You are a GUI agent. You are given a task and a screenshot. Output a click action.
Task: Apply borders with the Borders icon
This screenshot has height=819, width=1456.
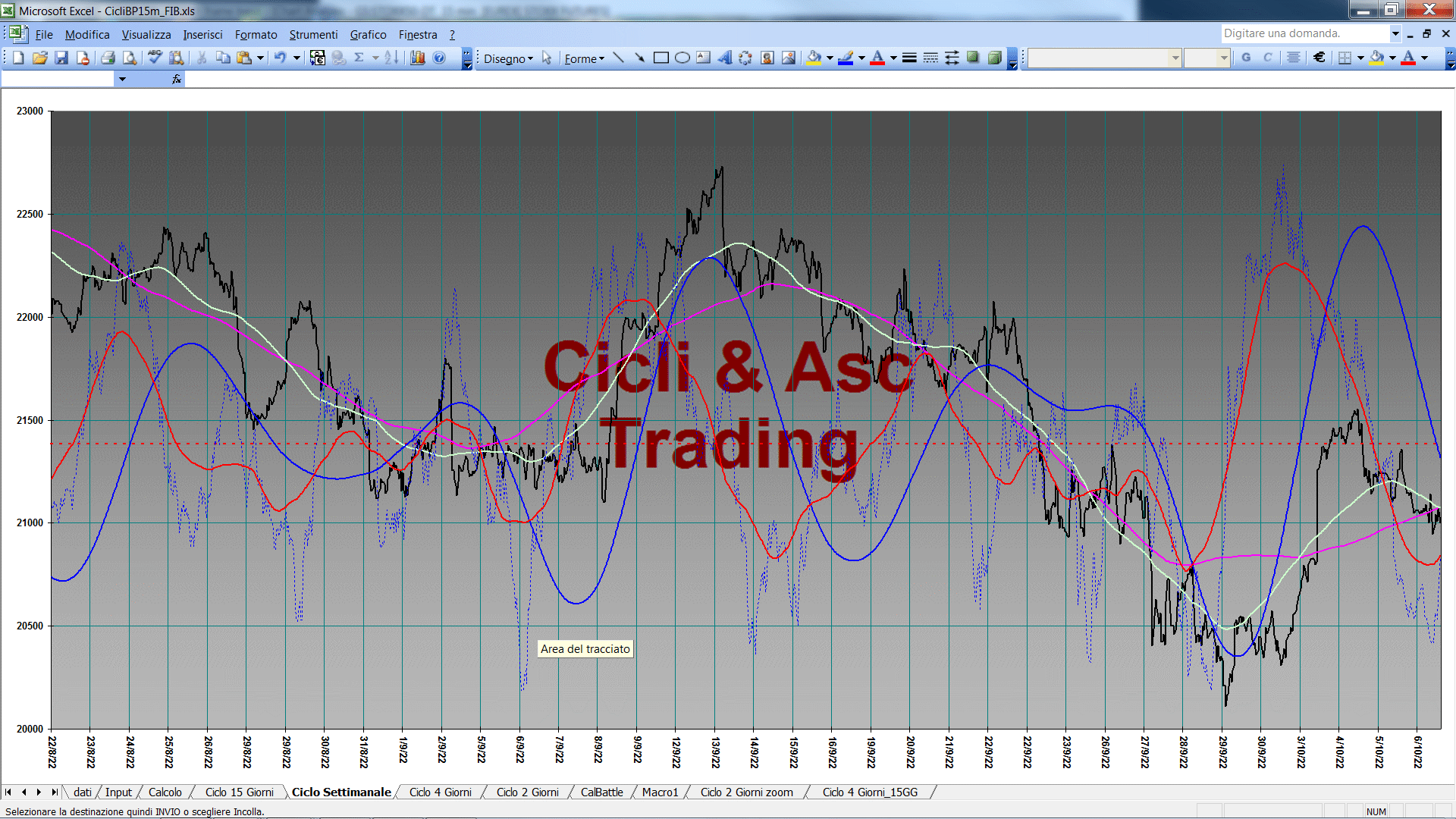[x=1345, y=58]
